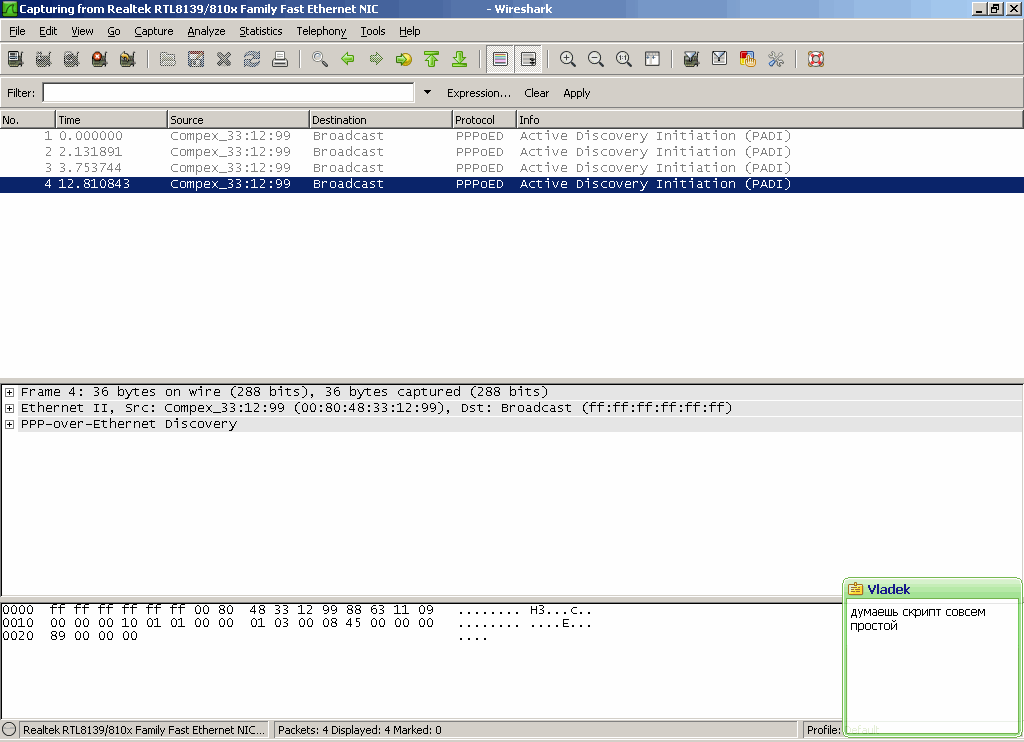The image size is (1024, 742).
Task: Expand the Ethernet II details tree
Action: pyautogui.click(x=9, y=408)
